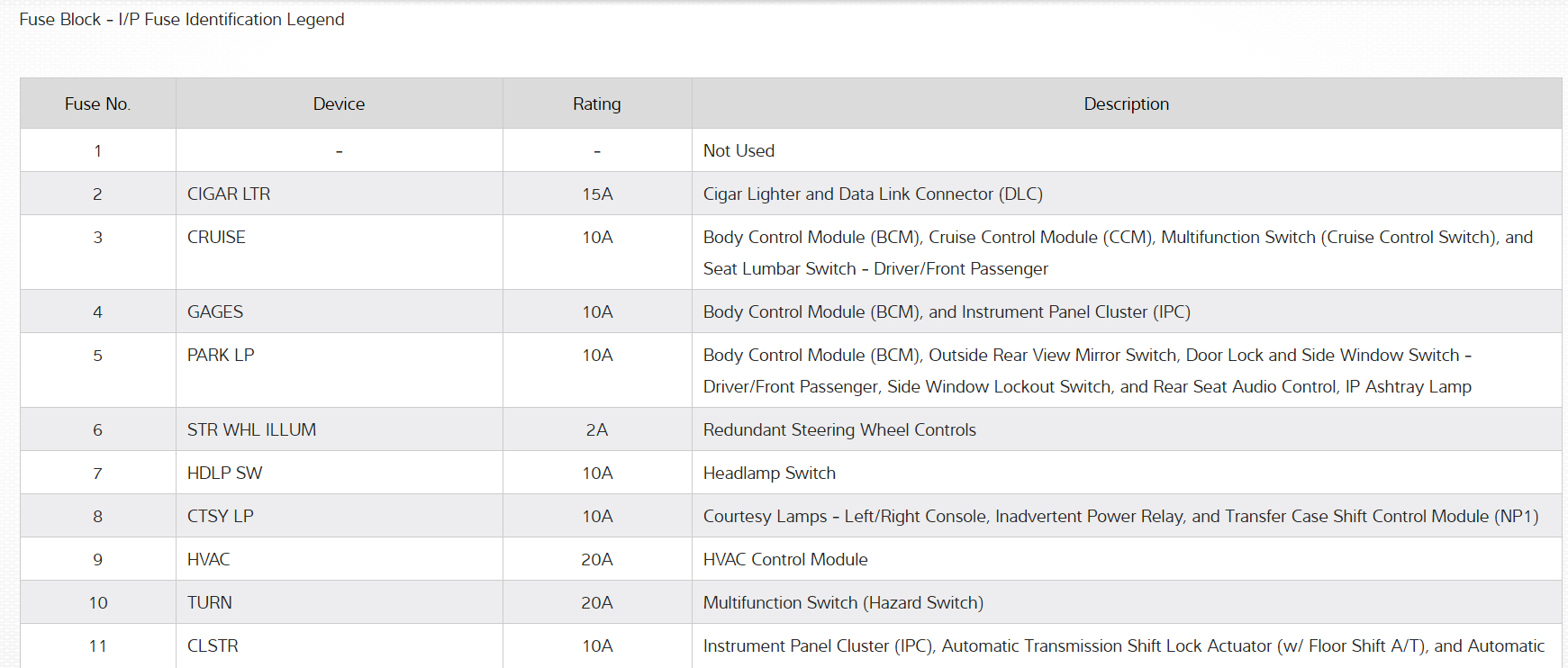Image resolution: width=1568 pixels, height=668 pixels.
Task: Click the PARK LP device entry
Action: click(x=221, y=356)
